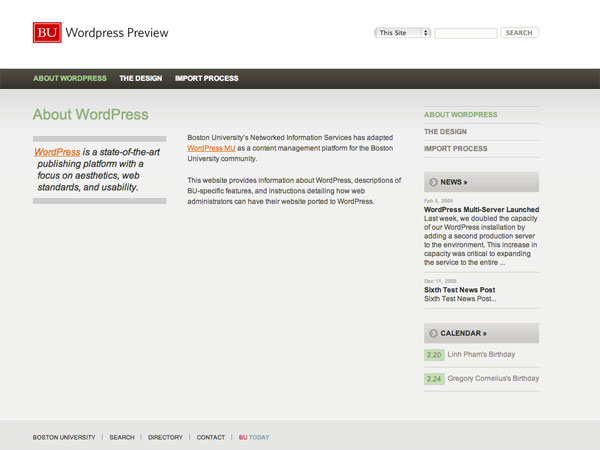Click the 2.20 calendar date badge
This screenshot has width=600, height=450.
click(x=434, y=355)
